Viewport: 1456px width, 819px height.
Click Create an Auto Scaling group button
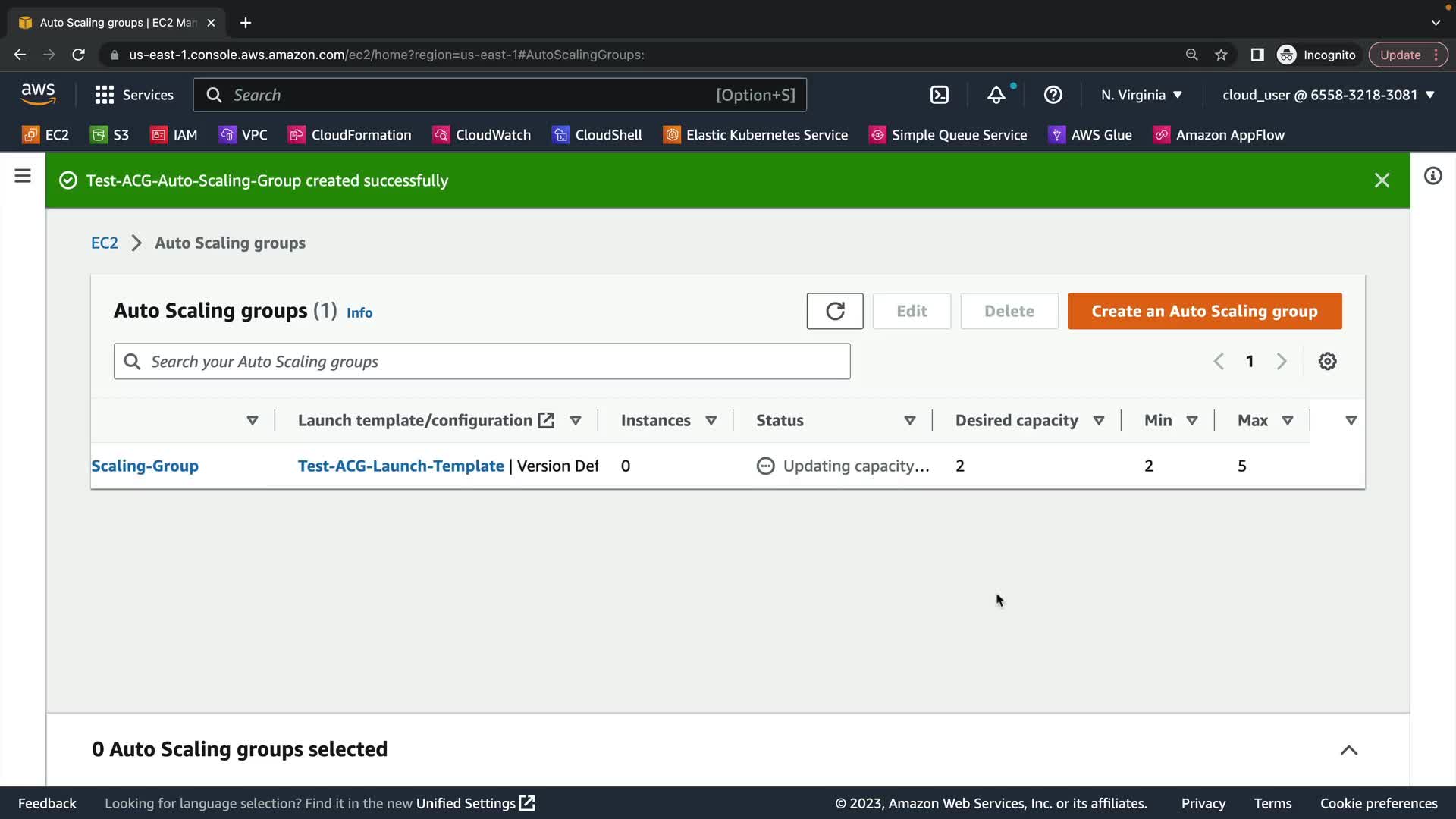[x=1204, y=311]
